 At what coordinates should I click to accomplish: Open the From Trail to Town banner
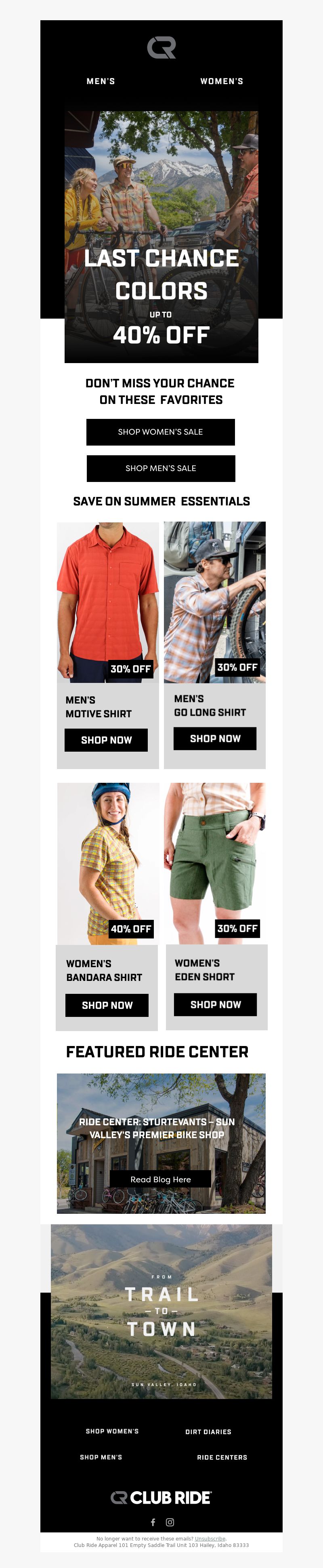coord(161,1311)
